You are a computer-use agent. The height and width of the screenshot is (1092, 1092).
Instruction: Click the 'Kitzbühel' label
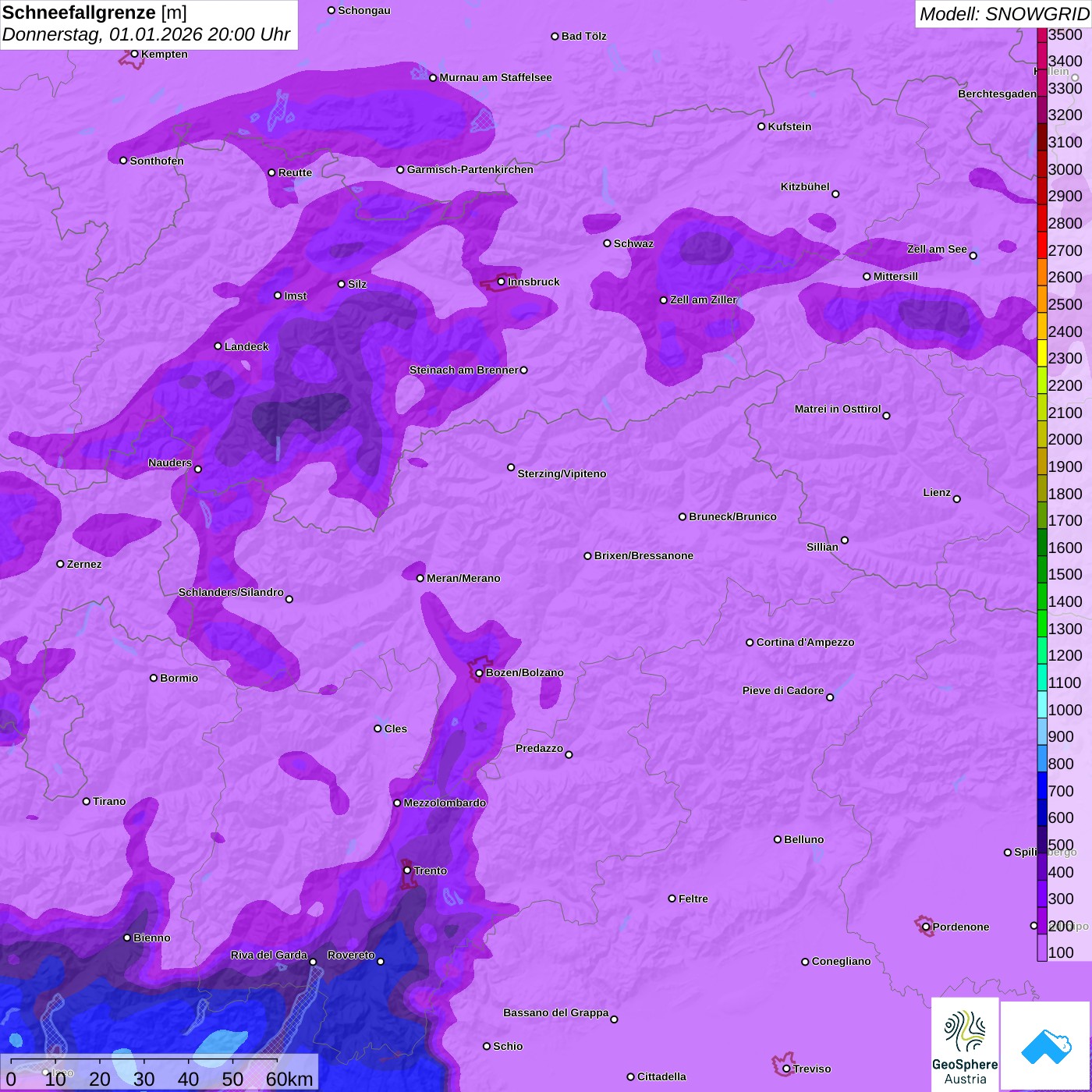pyautogui.click(x=805, y=186)
